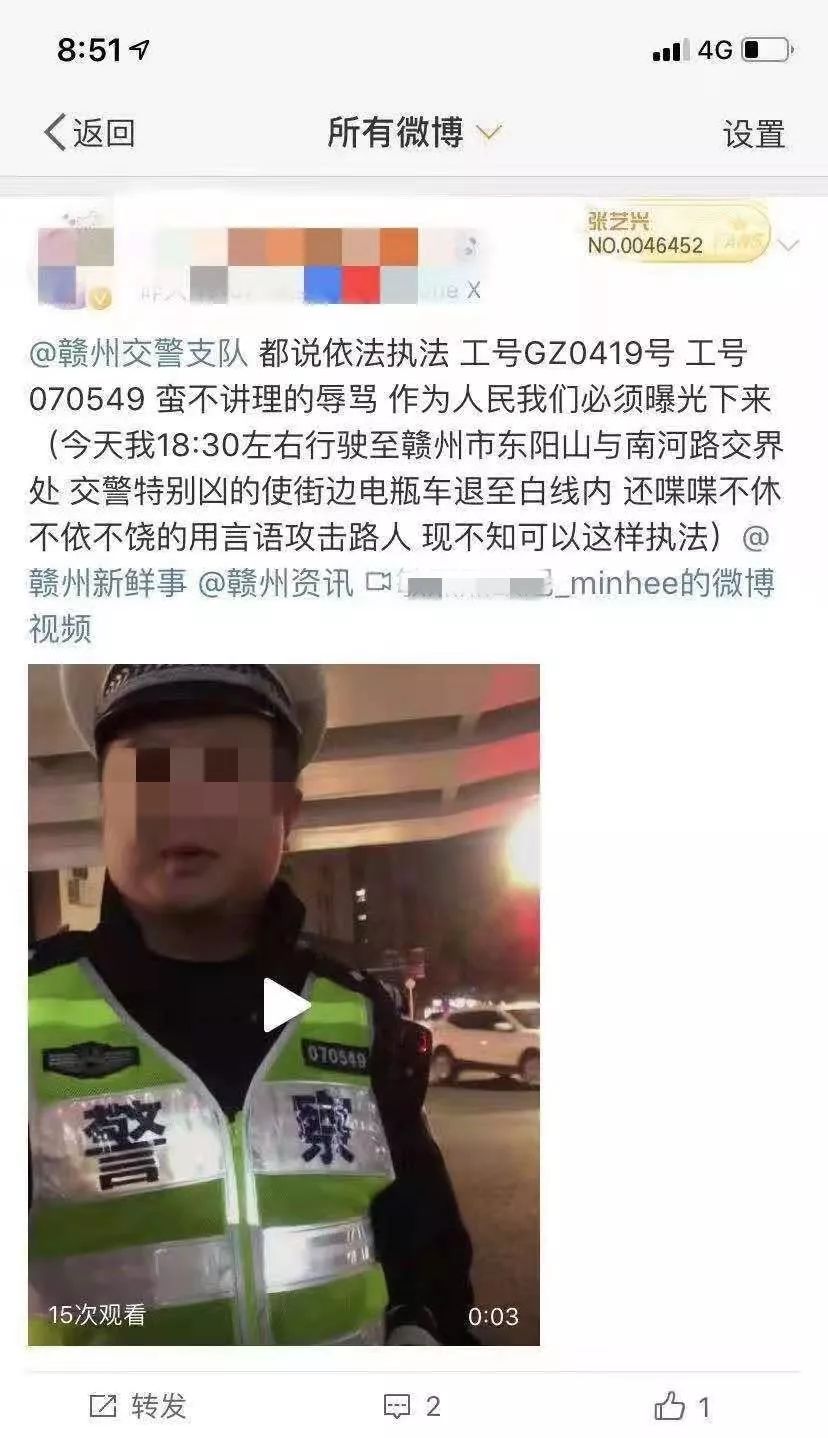Image resolution: width=828 pixels, height=1438 pixels.
Task: Tap the 15次观看 view counter
Action: click(x=97, y=1315)
